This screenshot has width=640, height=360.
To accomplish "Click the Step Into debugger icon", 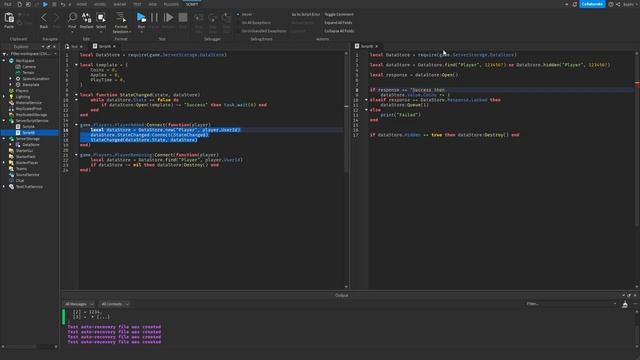I will [199, 18].
